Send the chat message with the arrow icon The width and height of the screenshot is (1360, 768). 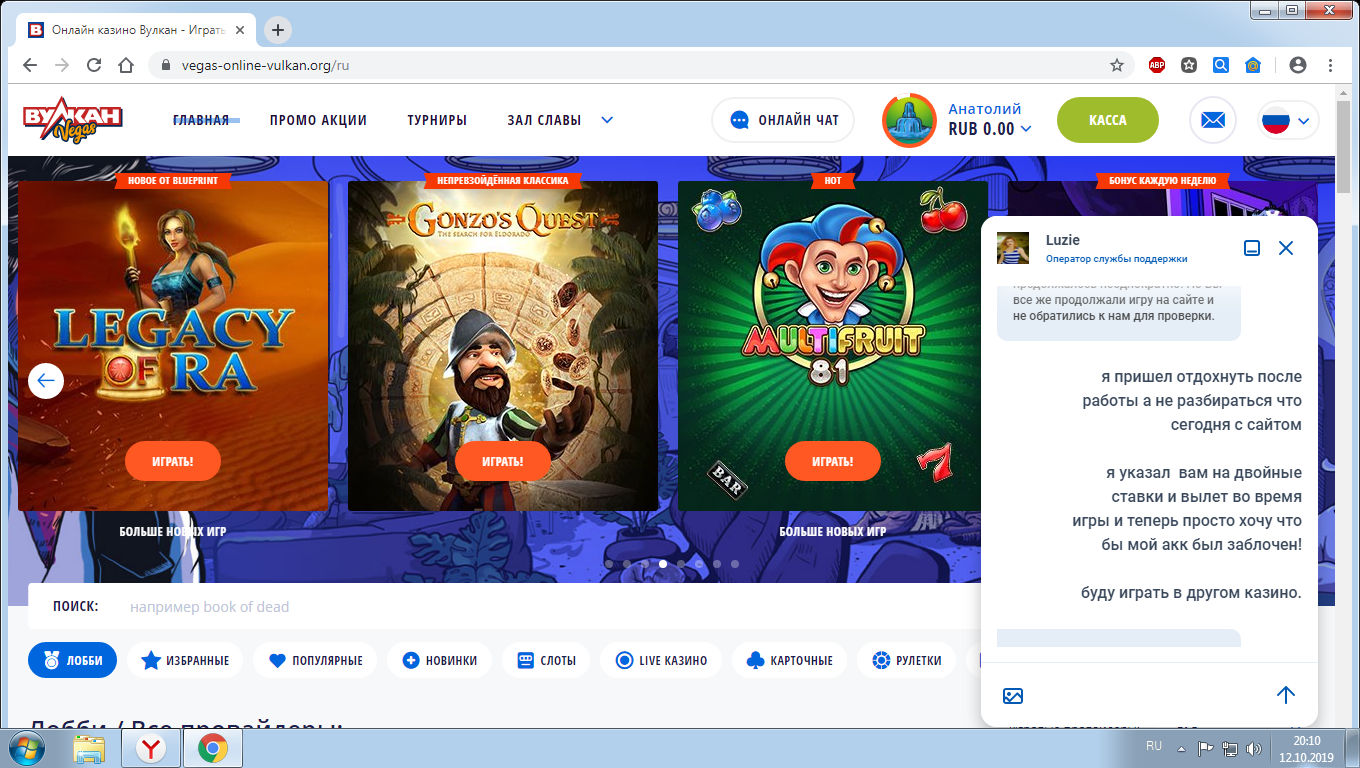point(1286,695)
